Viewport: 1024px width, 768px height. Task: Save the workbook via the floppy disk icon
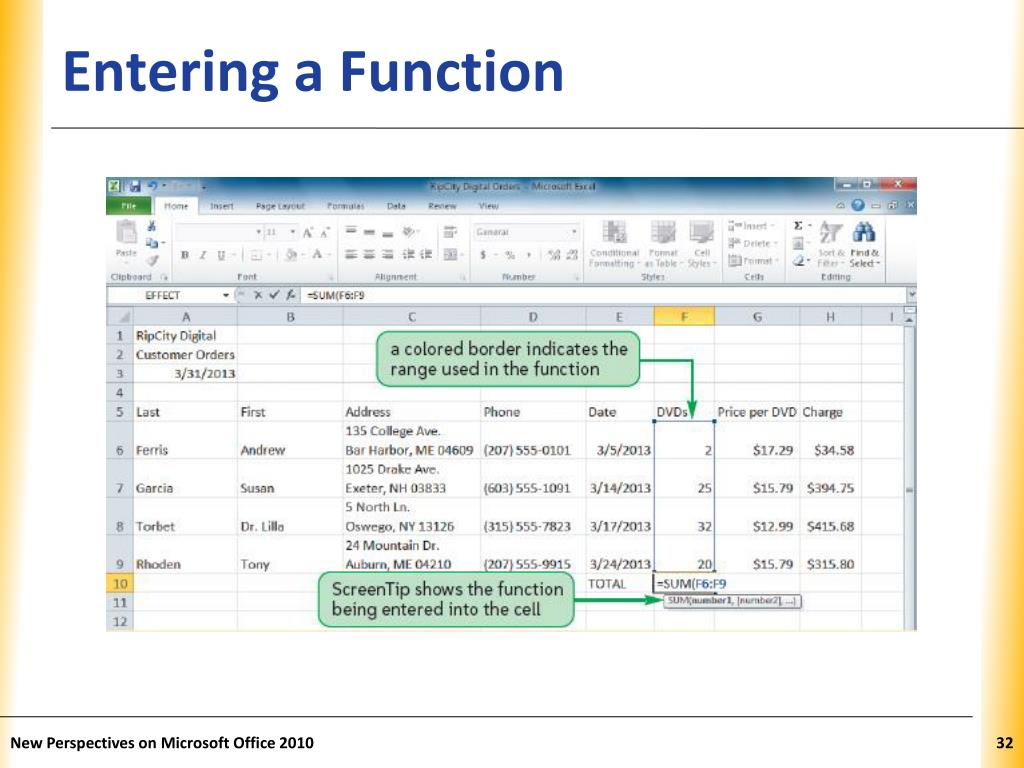coord(135,186)
